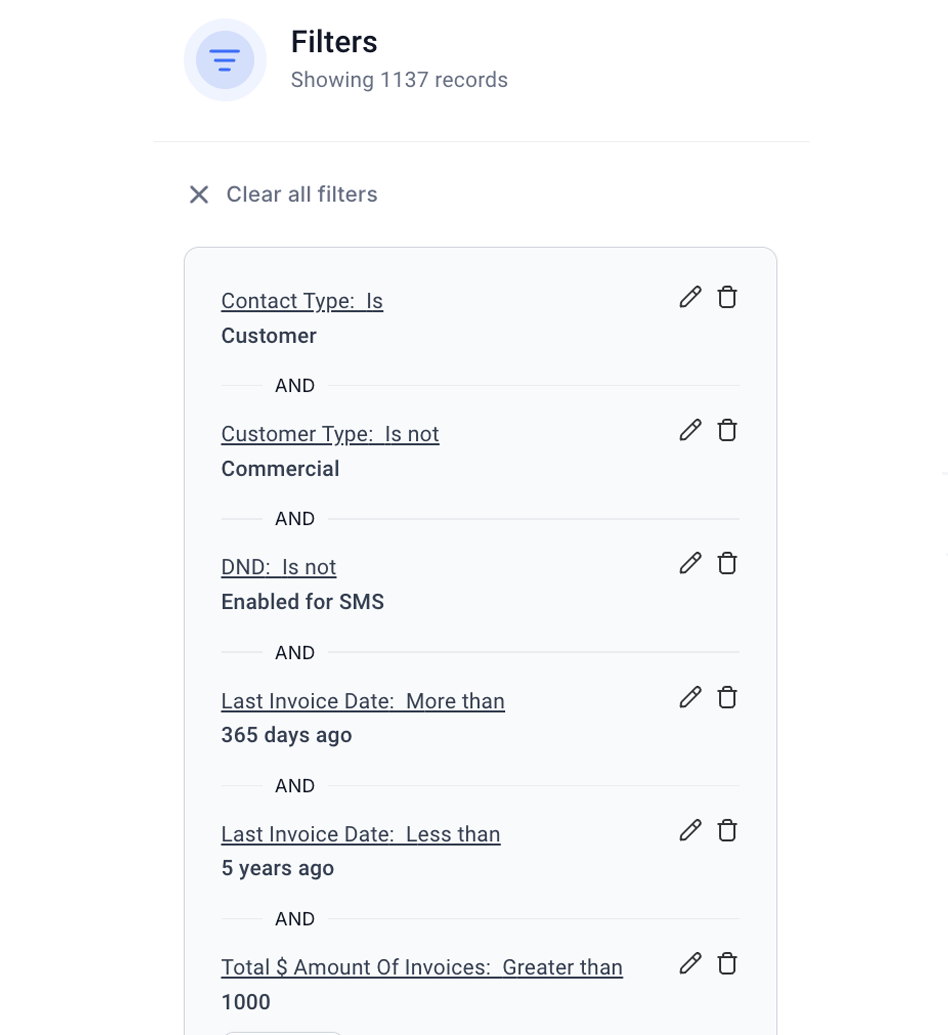Delete the DND filter
The height and width of the screenshot is (1035, 948).
[727, 564]
